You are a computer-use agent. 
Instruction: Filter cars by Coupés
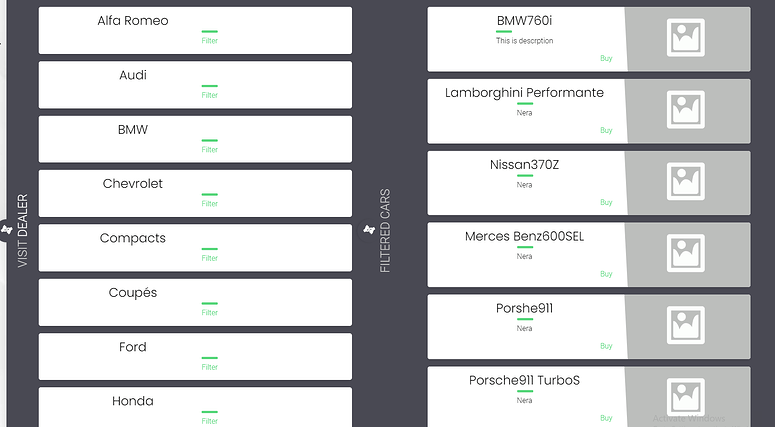tap(210, 313)
